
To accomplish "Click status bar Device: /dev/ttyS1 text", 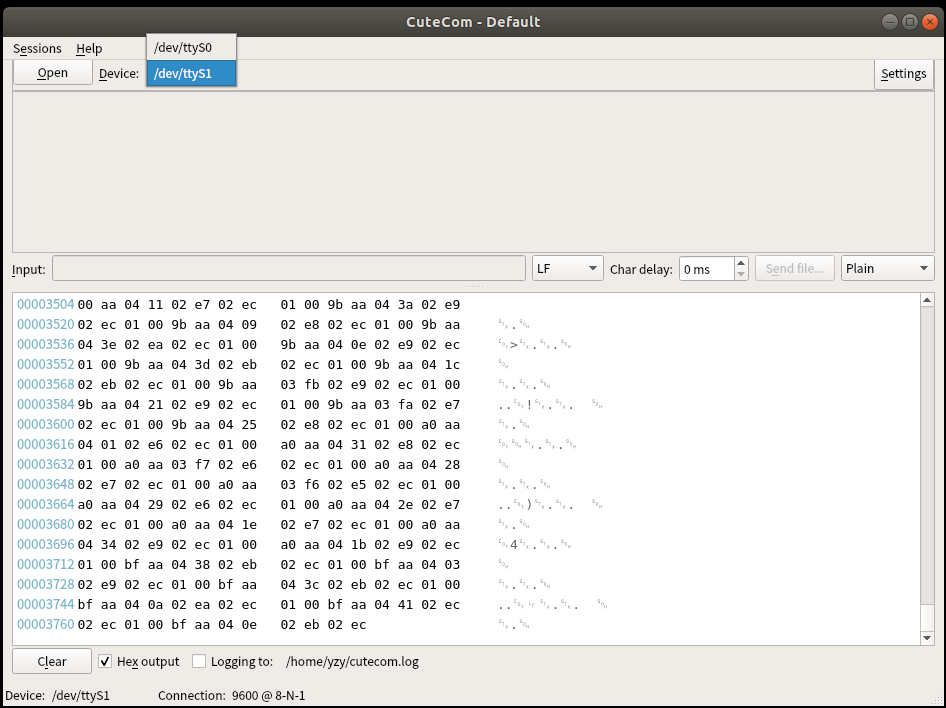I will 57,695.
